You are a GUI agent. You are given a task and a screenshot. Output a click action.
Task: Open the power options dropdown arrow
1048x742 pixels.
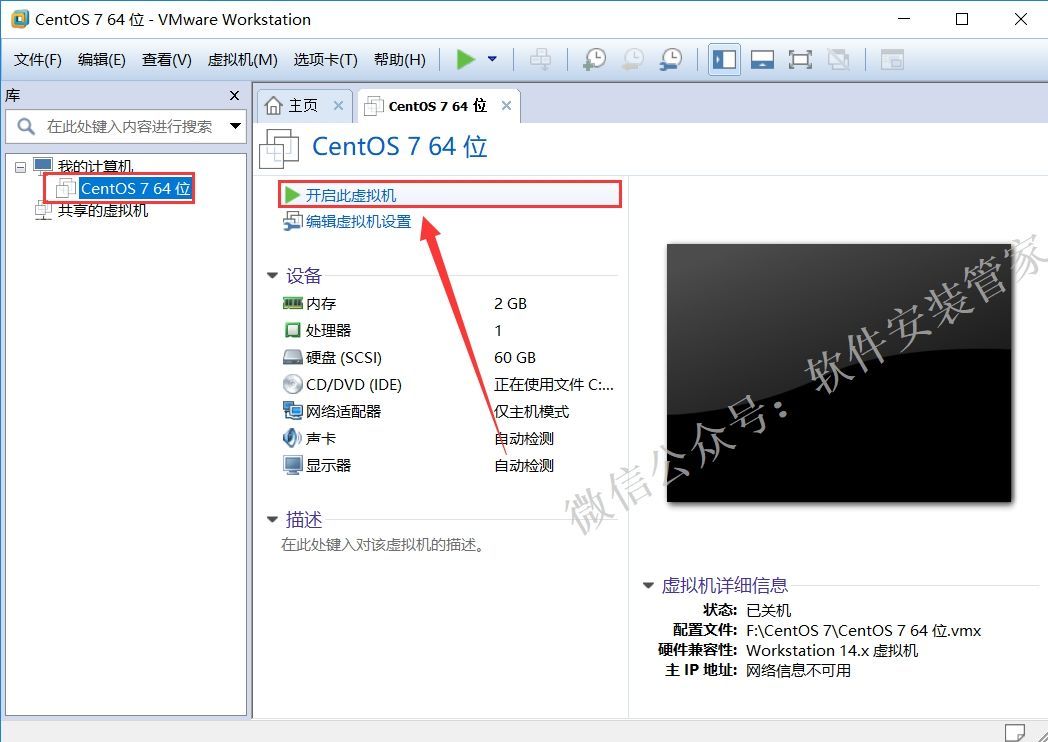(492, 60)
